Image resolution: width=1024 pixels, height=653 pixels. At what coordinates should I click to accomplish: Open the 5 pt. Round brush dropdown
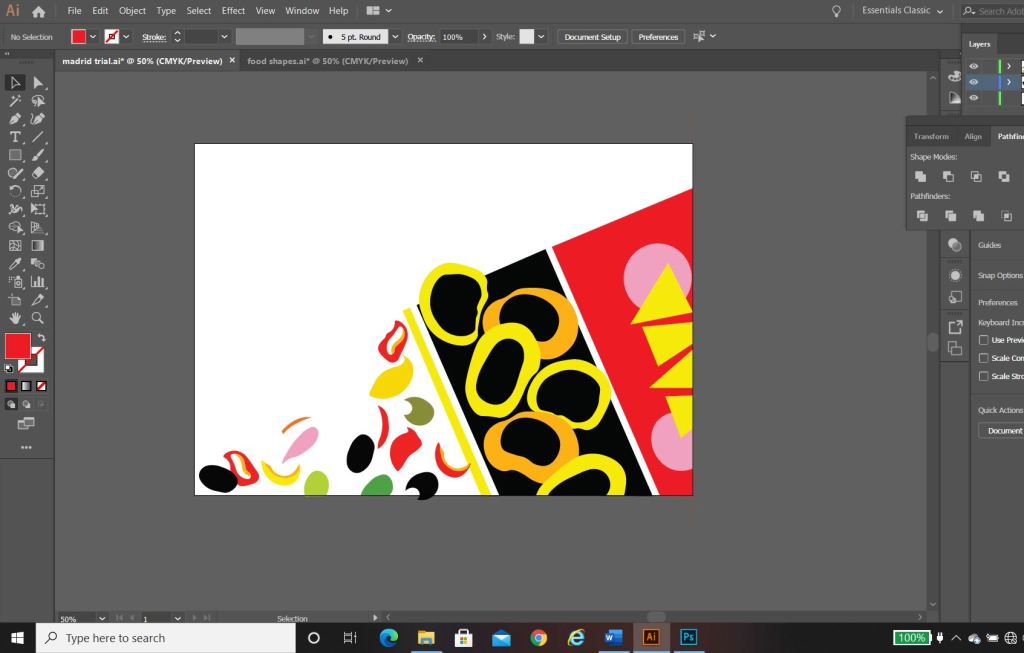coord(395,37)
